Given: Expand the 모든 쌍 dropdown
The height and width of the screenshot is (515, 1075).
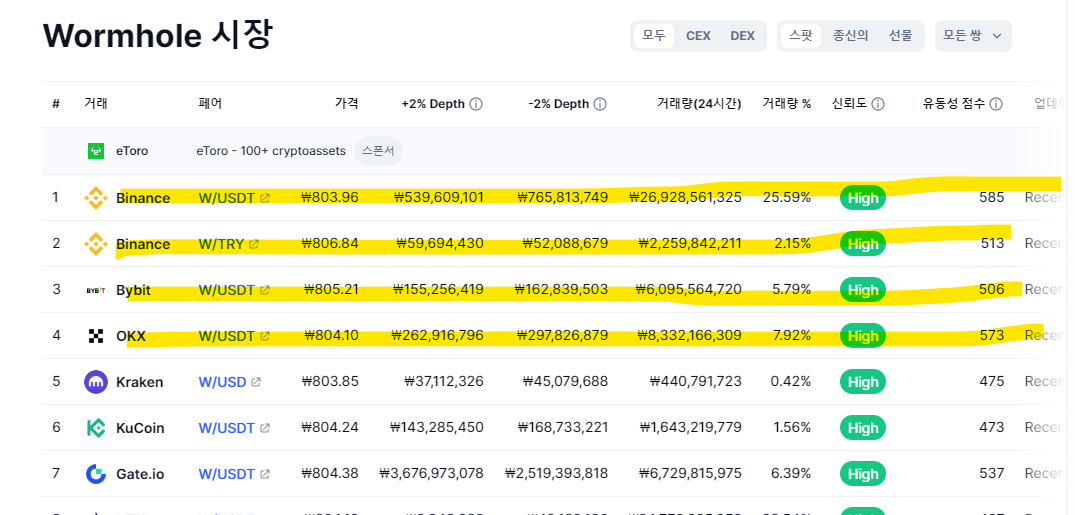Looking at the screenshot, I should (972, 36).
